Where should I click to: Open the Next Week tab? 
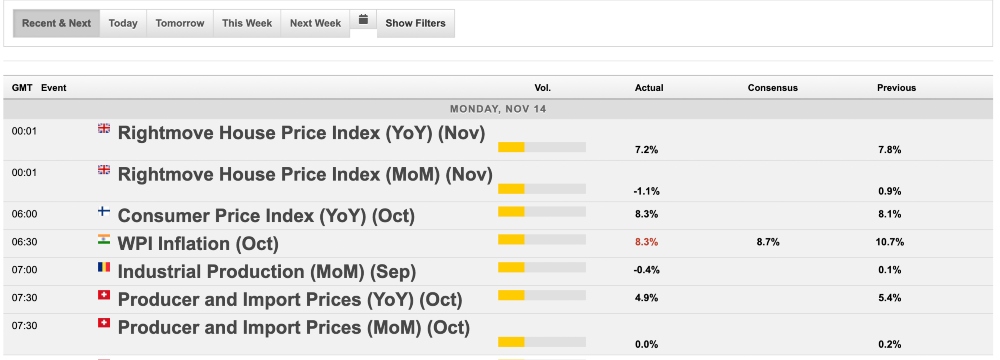click(315, 23)
